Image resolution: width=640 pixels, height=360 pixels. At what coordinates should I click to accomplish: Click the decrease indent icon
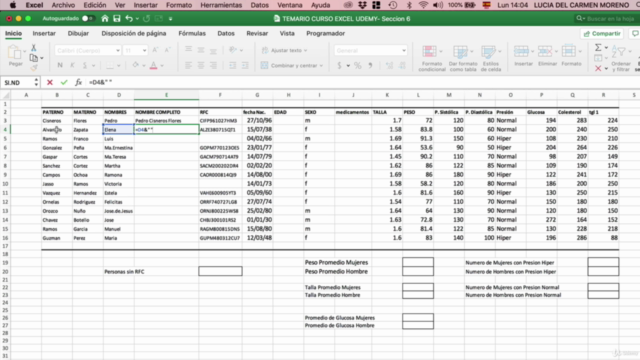(232, 65)
